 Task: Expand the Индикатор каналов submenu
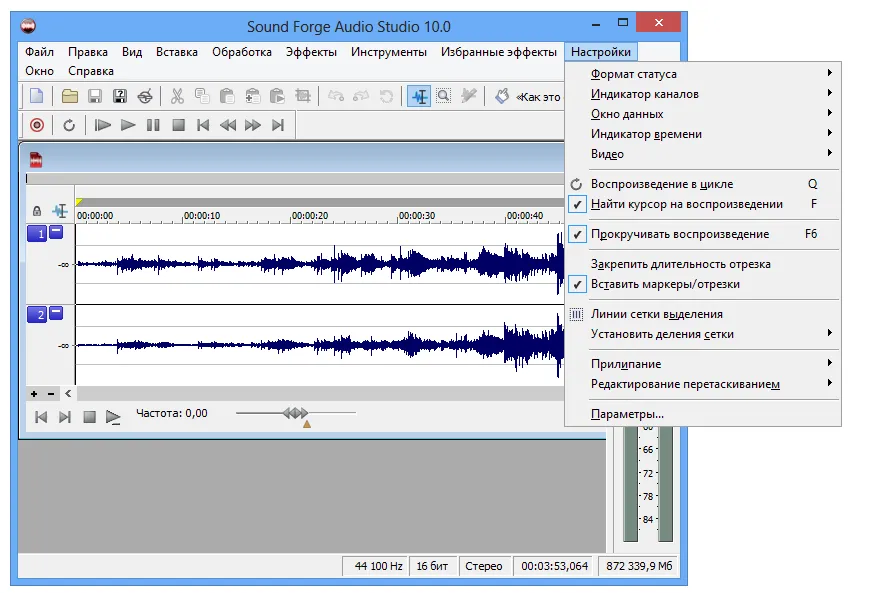click(x=702, y=94)
